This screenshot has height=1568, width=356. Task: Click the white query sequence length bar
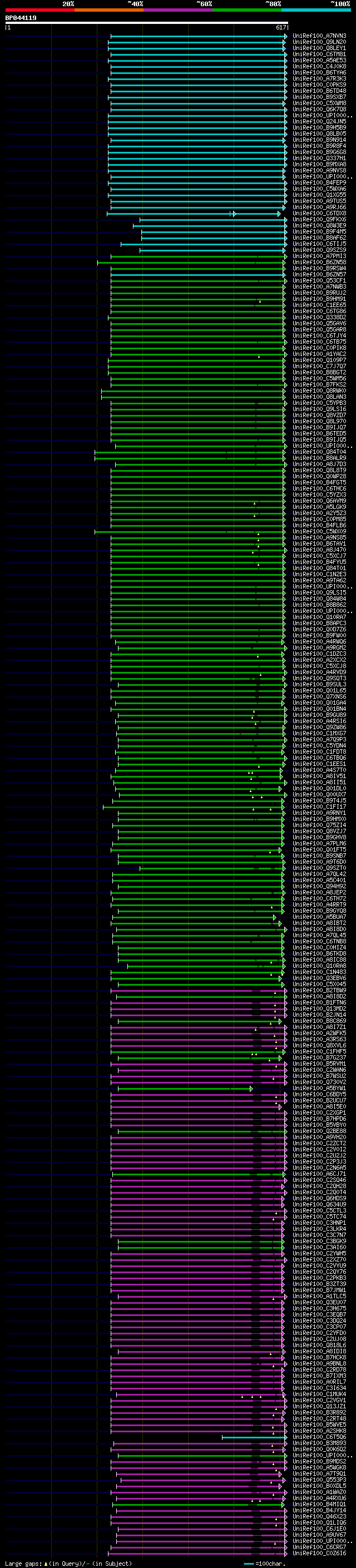pyautogui.click(x=147, y=23)
